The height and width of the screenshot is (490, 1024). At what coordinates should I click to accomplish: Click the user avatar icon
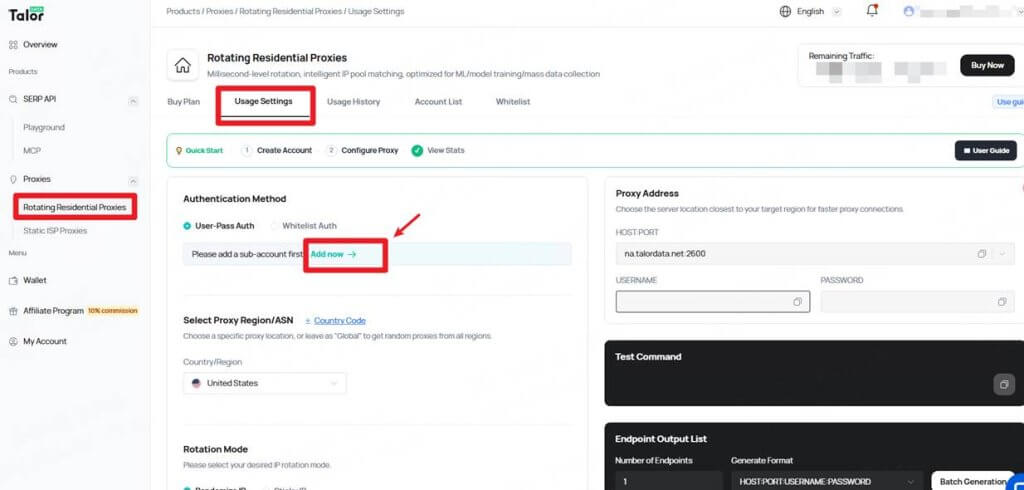click(908, 11)
